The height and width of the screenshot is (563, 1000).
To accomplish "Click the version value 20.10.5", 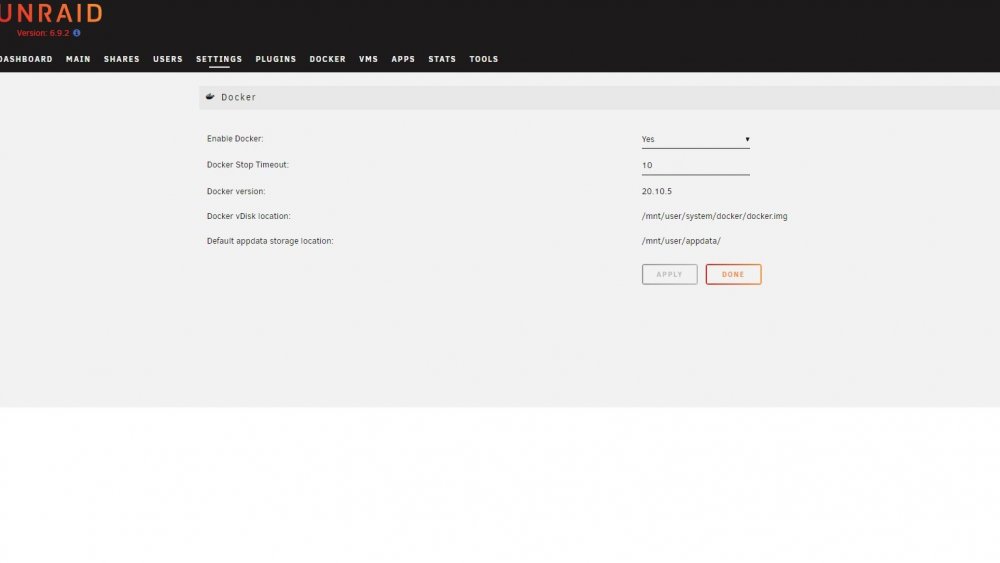I will 657,191.
